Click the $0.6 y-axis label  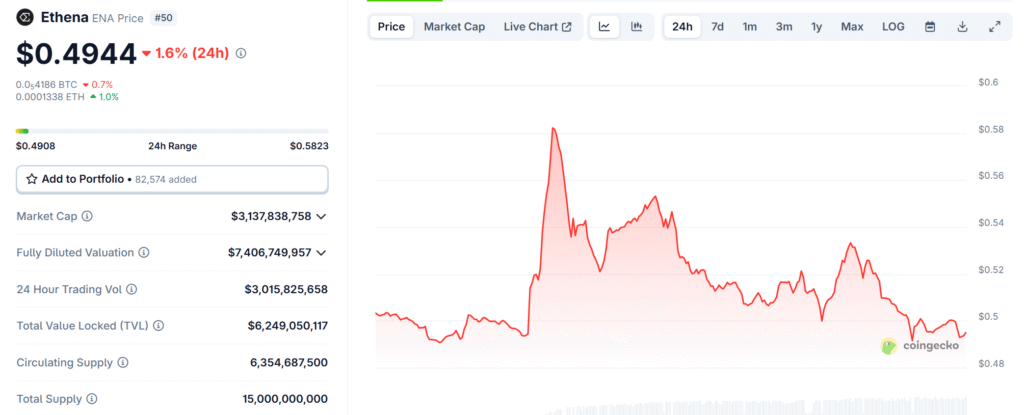(x=988, y=82)
